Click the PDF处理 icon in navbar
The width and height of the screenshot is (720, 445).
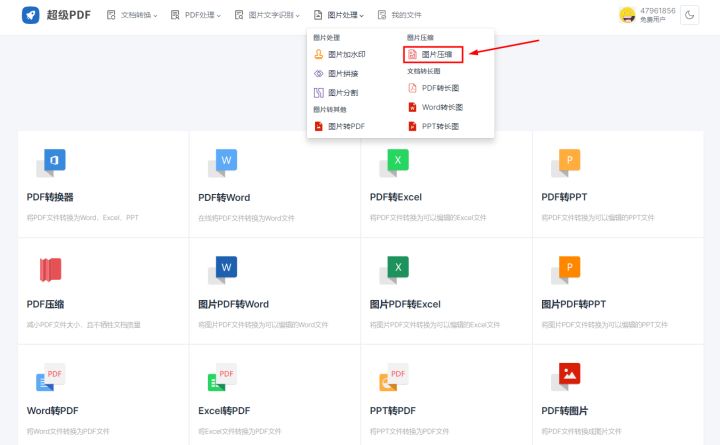175,15
